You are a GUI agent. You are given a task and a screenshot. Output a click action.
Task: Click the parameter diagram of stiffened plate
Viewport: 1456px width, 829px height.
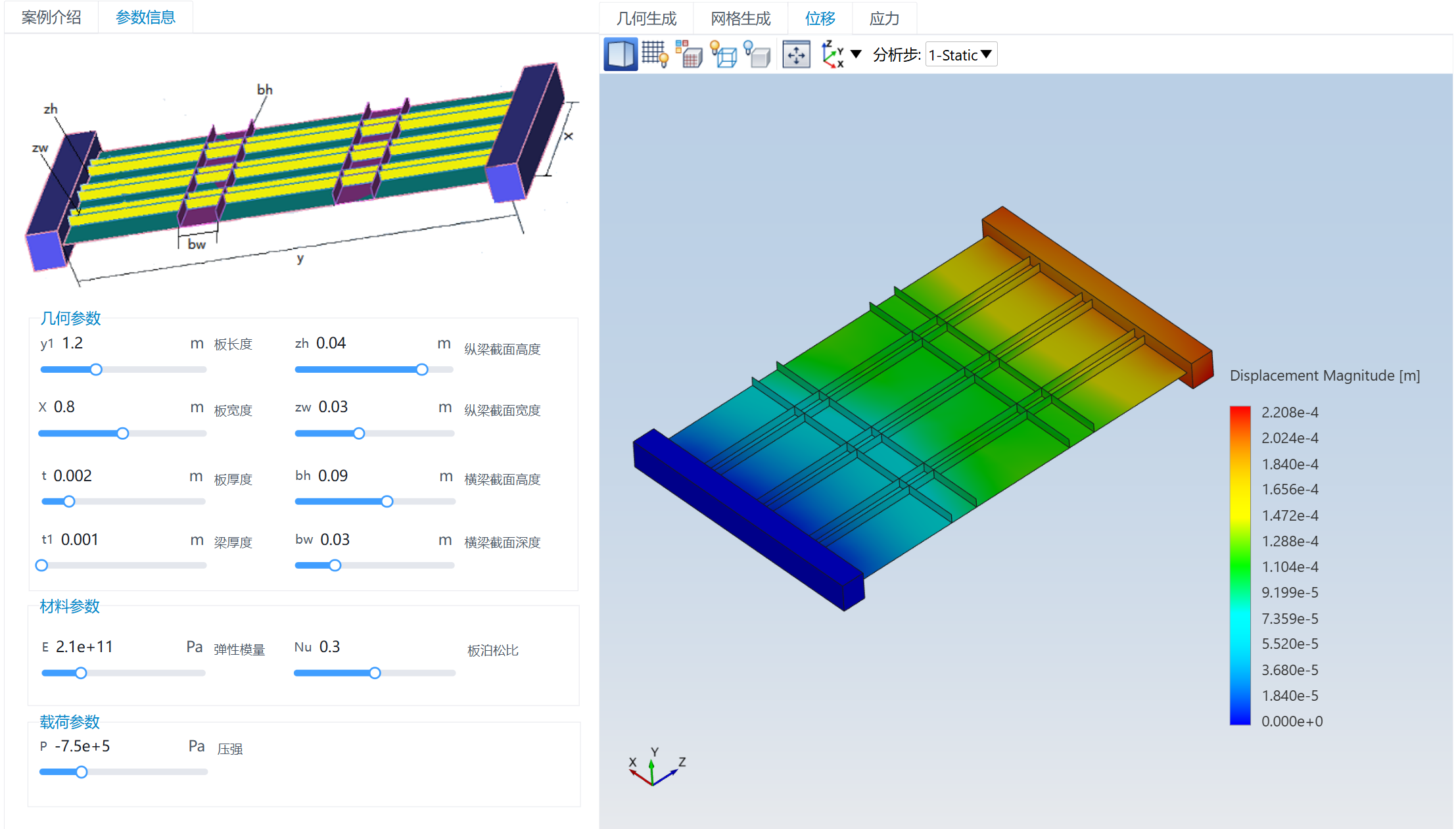click(x=299, y=174)
